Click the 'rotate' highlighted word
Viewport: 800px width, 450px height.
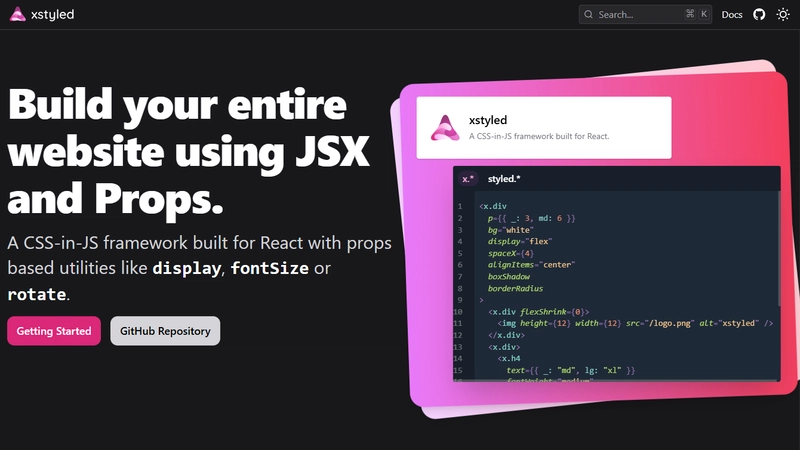(x=37, y=294)
